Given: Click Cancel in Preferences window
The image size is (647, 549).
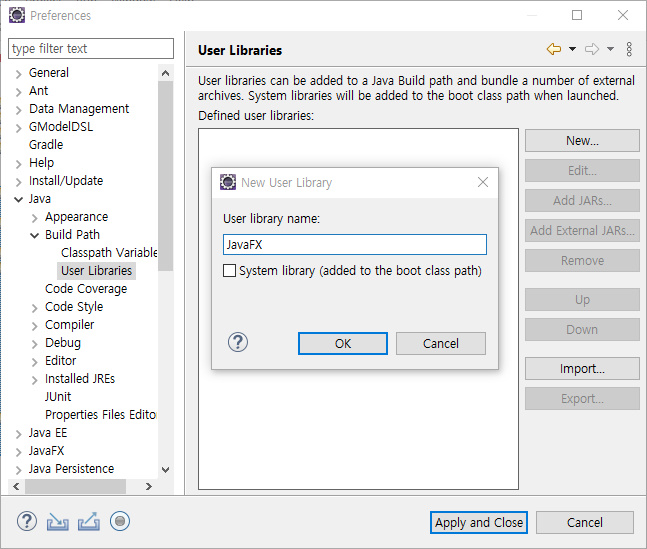Looking at the screenshot, I should pyautogui.click(x=585, y=523).
